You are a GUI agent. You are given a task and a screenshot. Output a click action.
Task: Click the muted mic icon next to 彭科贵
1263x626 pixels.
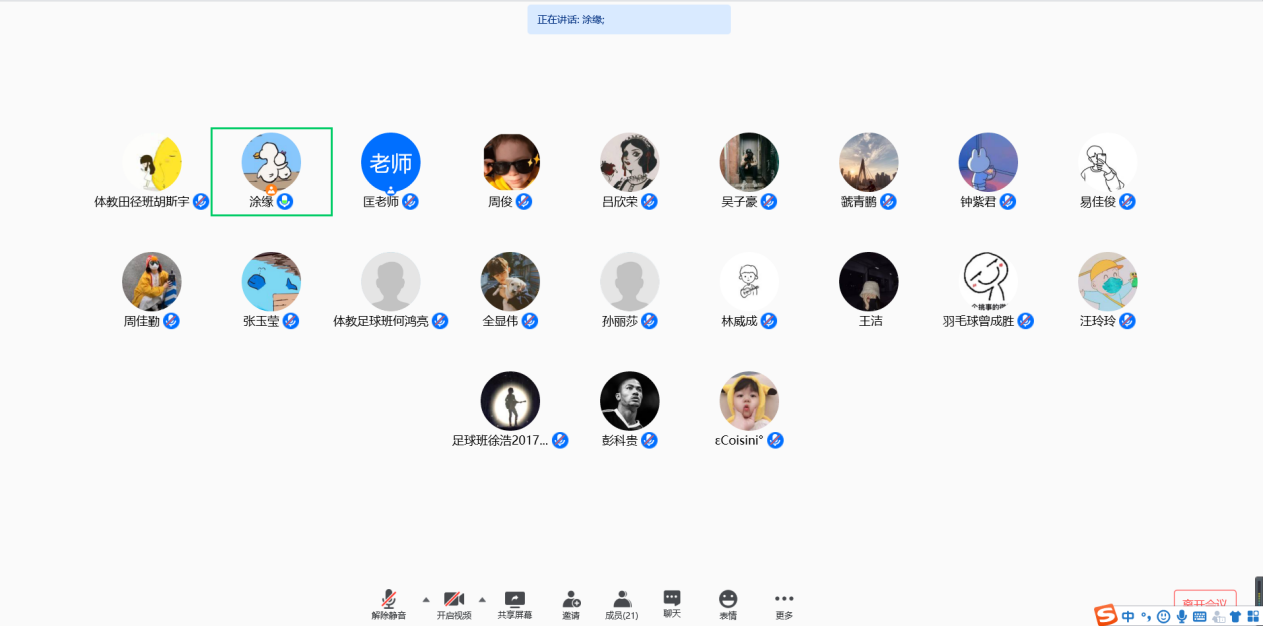pos(650,441)
